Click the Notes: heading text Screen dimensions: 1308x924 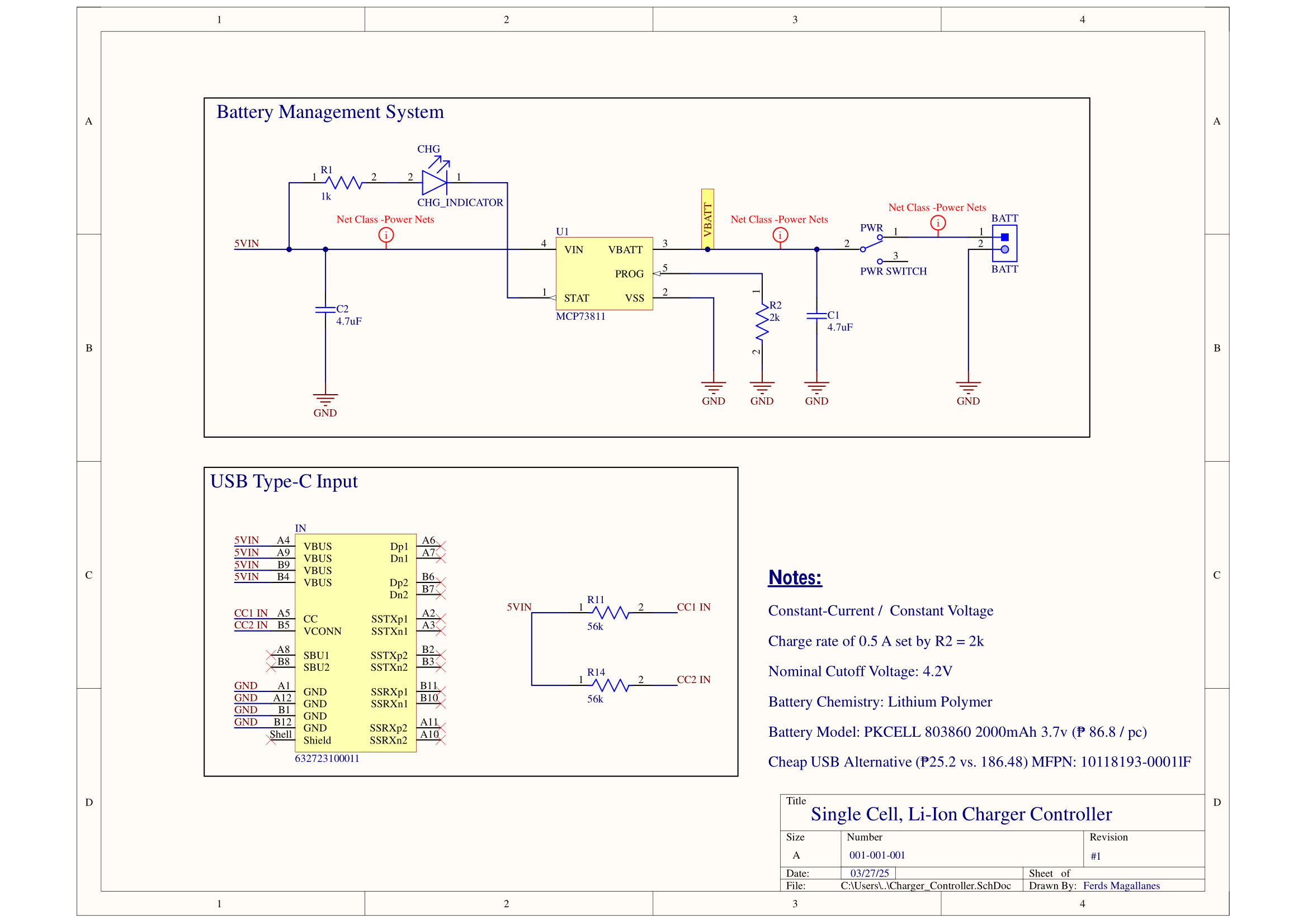click(x=795, y=577)
